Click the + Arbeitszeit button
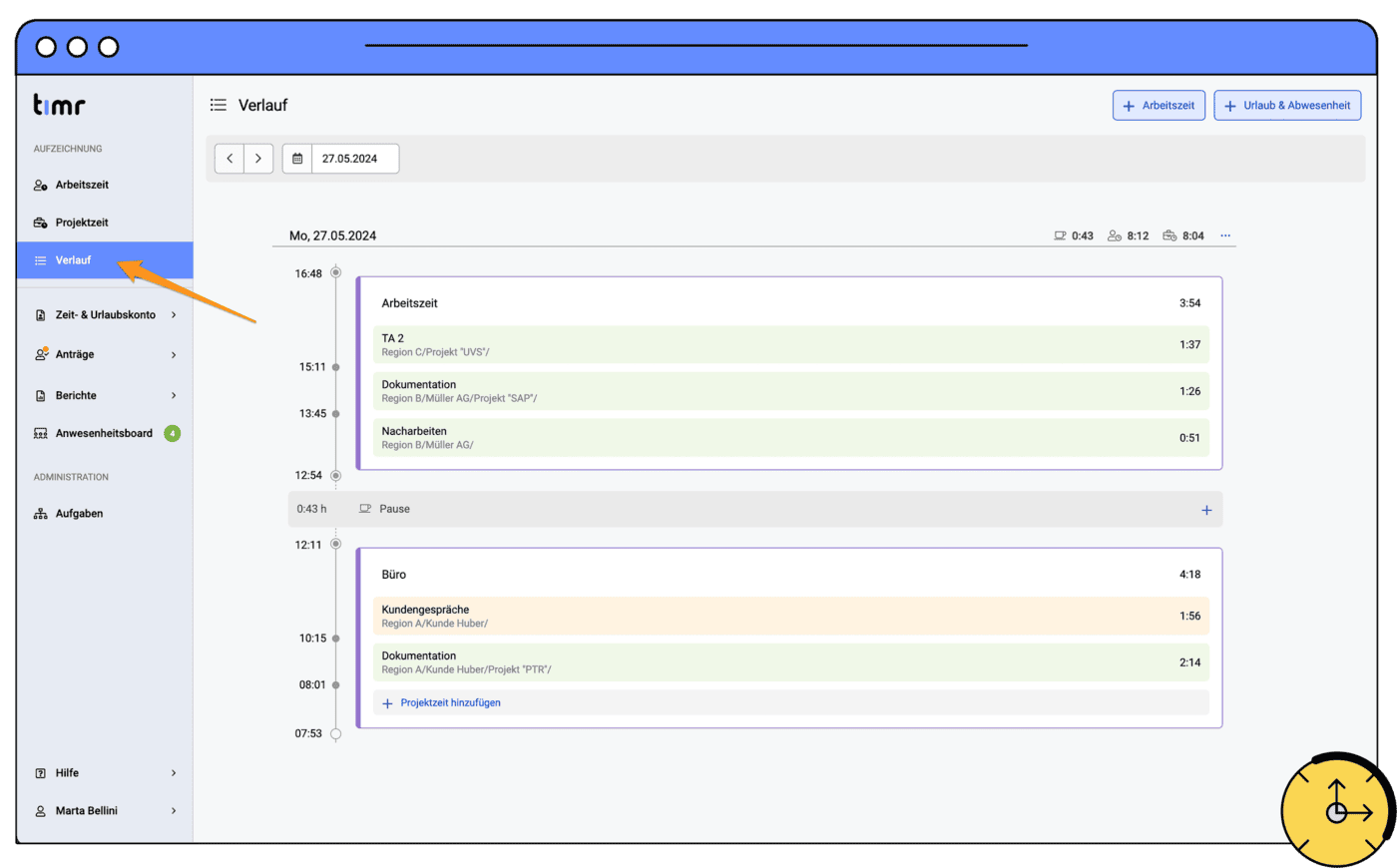The height and width of the screenshot is (868, 1397). (1160, 106)
